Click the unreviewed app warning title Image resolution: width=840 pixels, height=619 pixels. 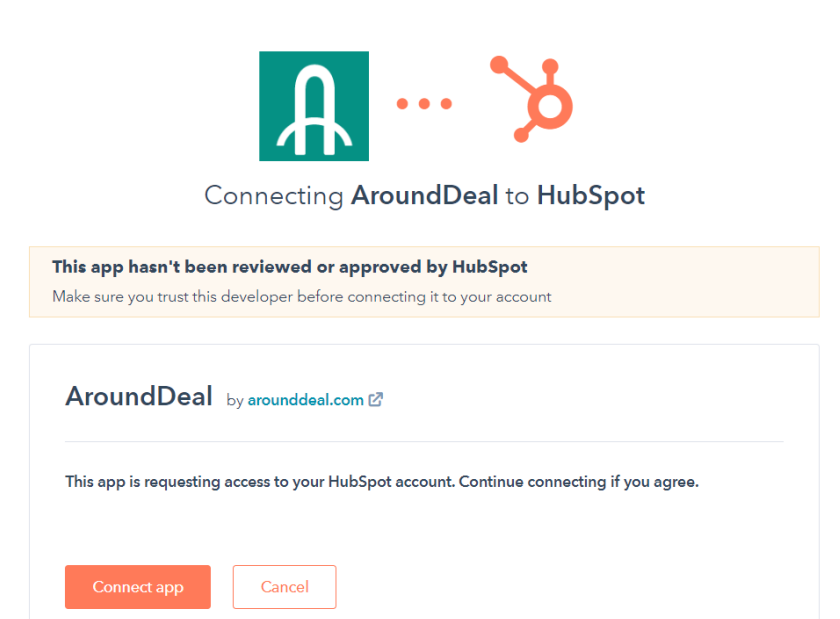pyautogui.click(x=290, y=268)
